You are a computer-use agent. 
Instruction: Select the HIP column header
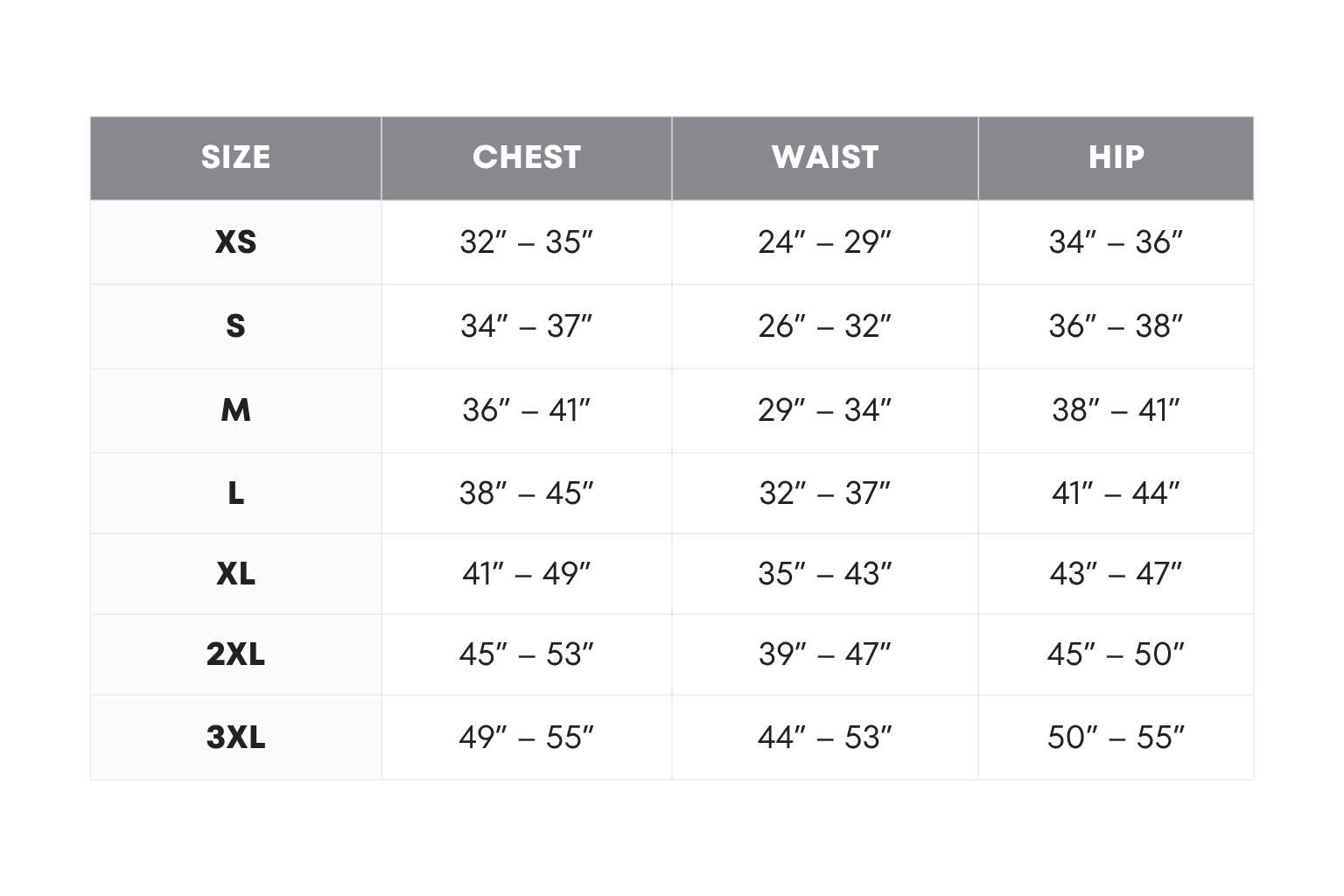click(x=1116, y=157)
